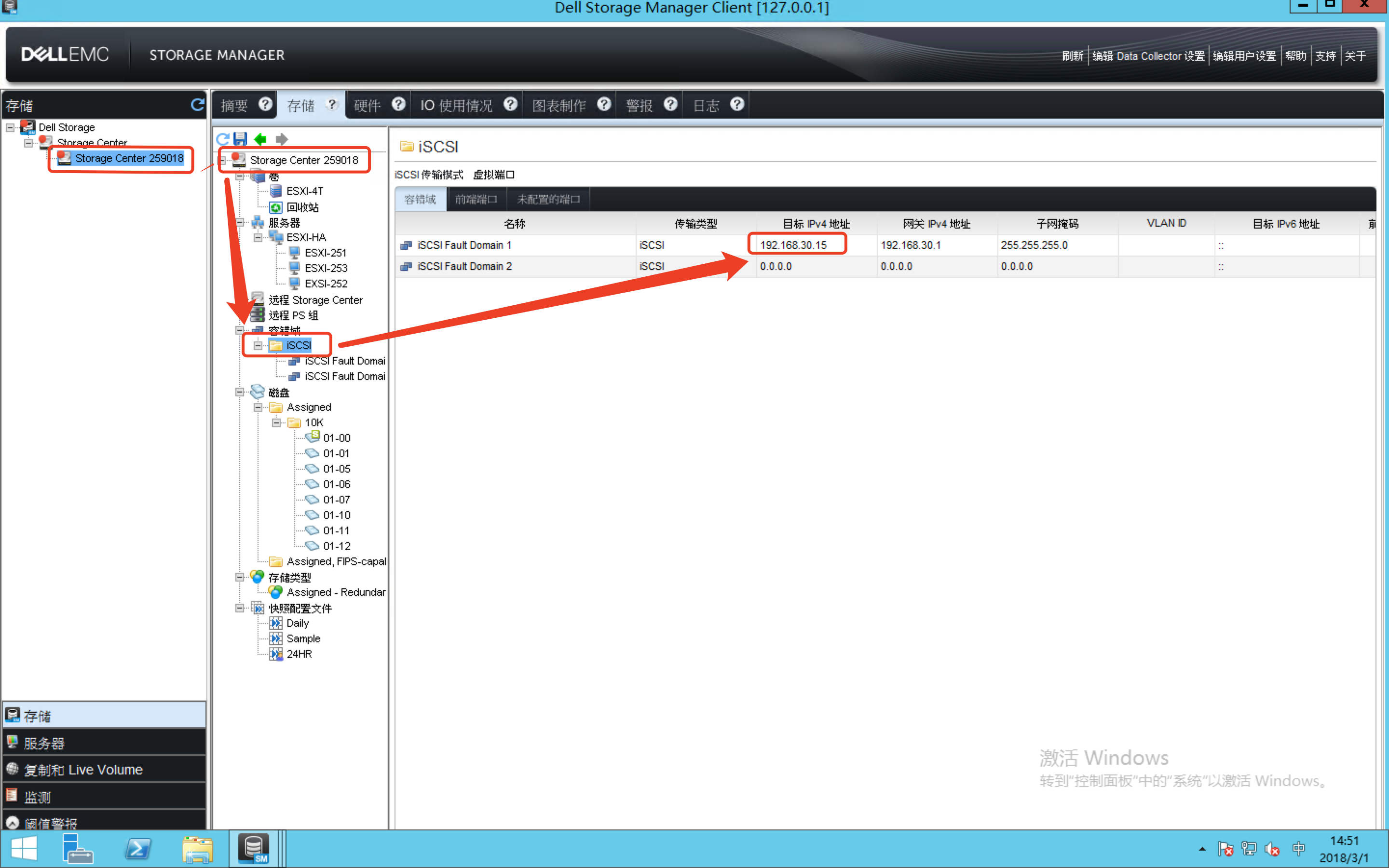Click the clock showing 14:51 in tray

coord(1344,841)
